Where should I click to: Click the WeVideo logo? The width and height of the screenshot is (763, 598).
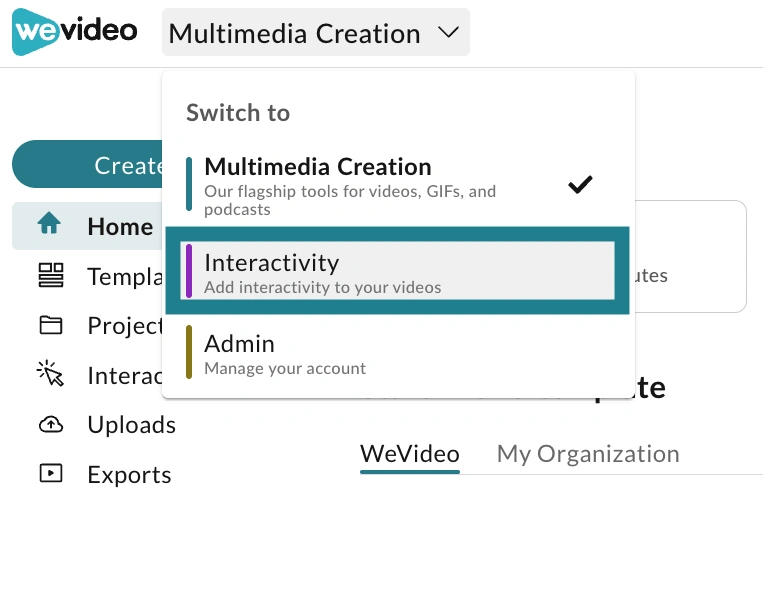[74, 32]
